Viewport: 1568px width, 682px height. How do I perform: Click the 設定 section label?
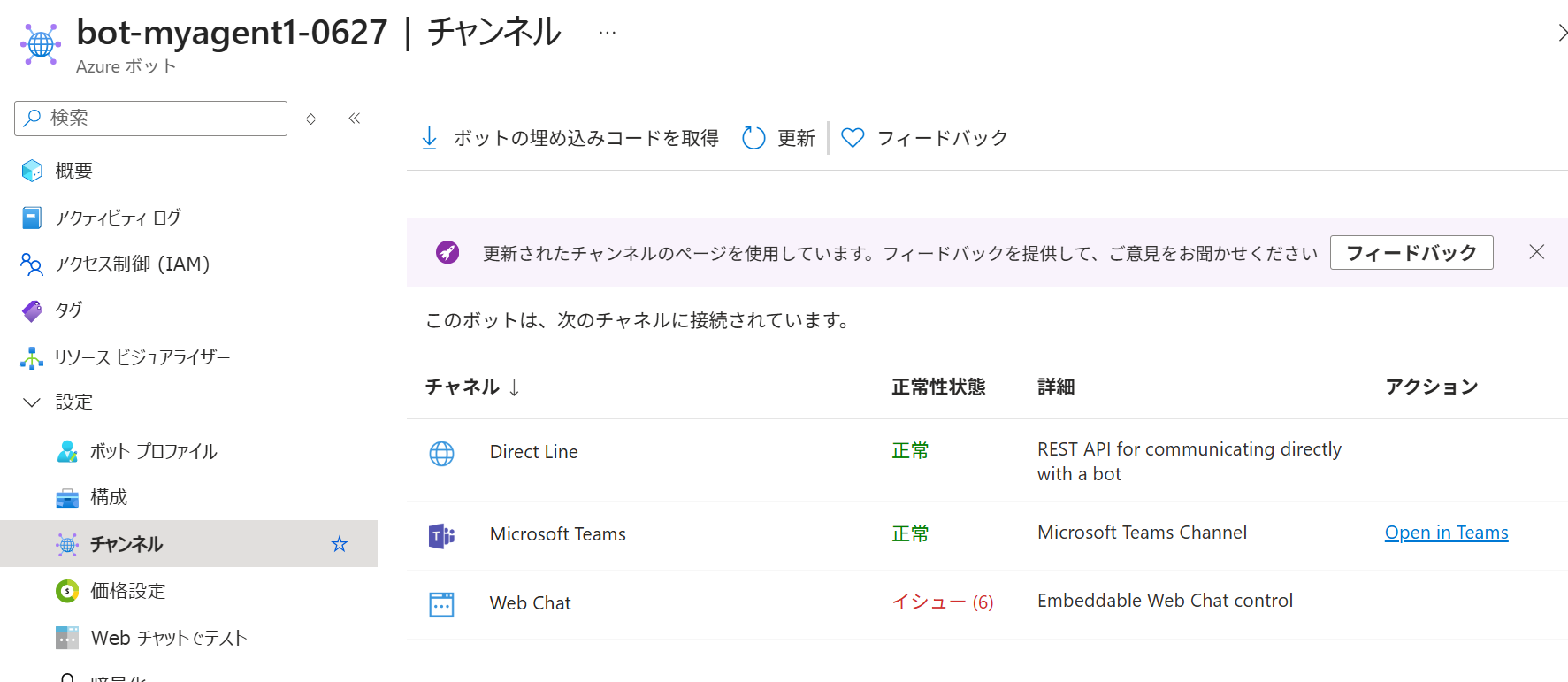[73, 402]
